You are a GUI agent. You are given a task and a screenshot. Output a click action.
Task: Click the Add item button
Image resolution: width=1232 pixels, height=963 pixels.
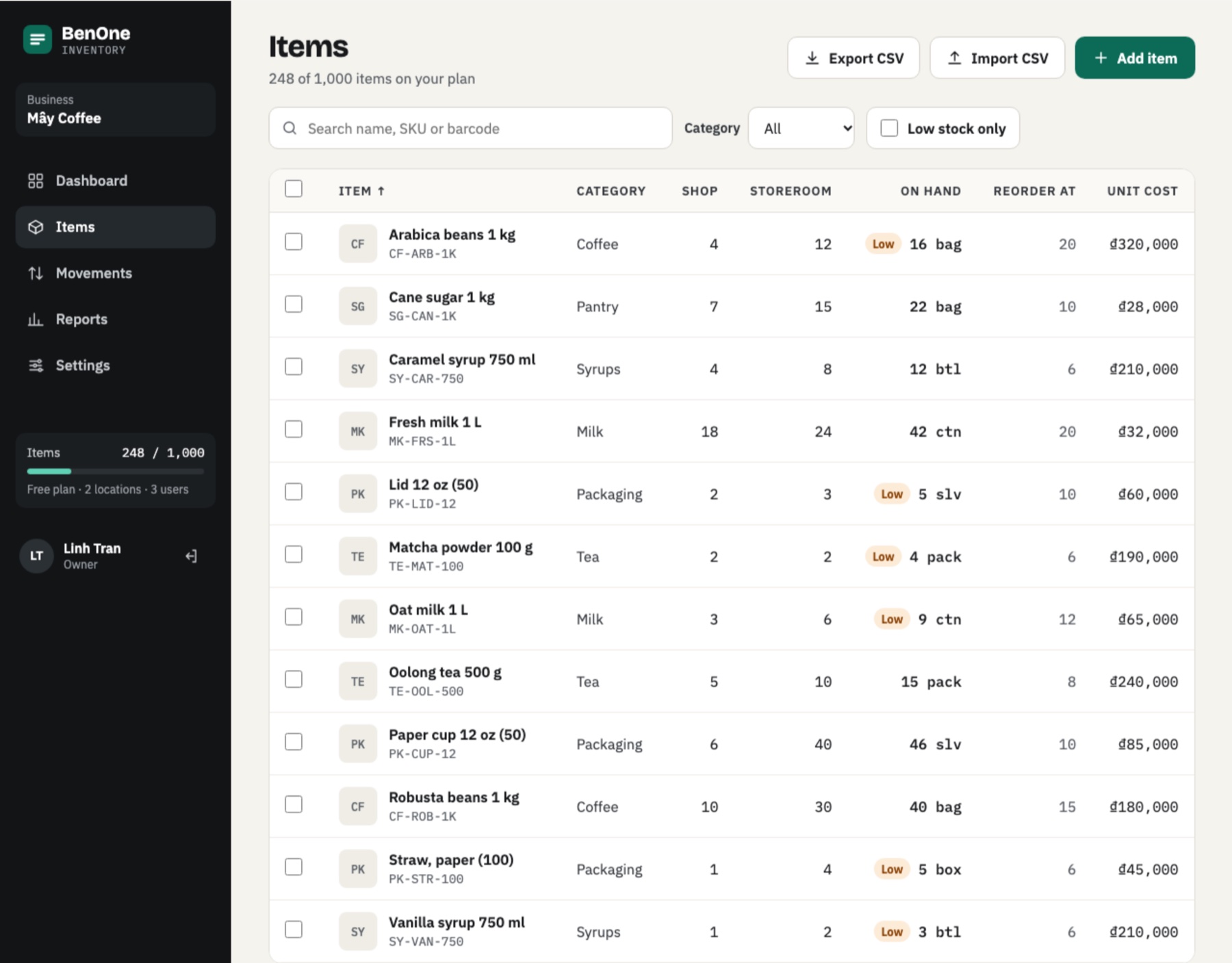pos(1135,58)
